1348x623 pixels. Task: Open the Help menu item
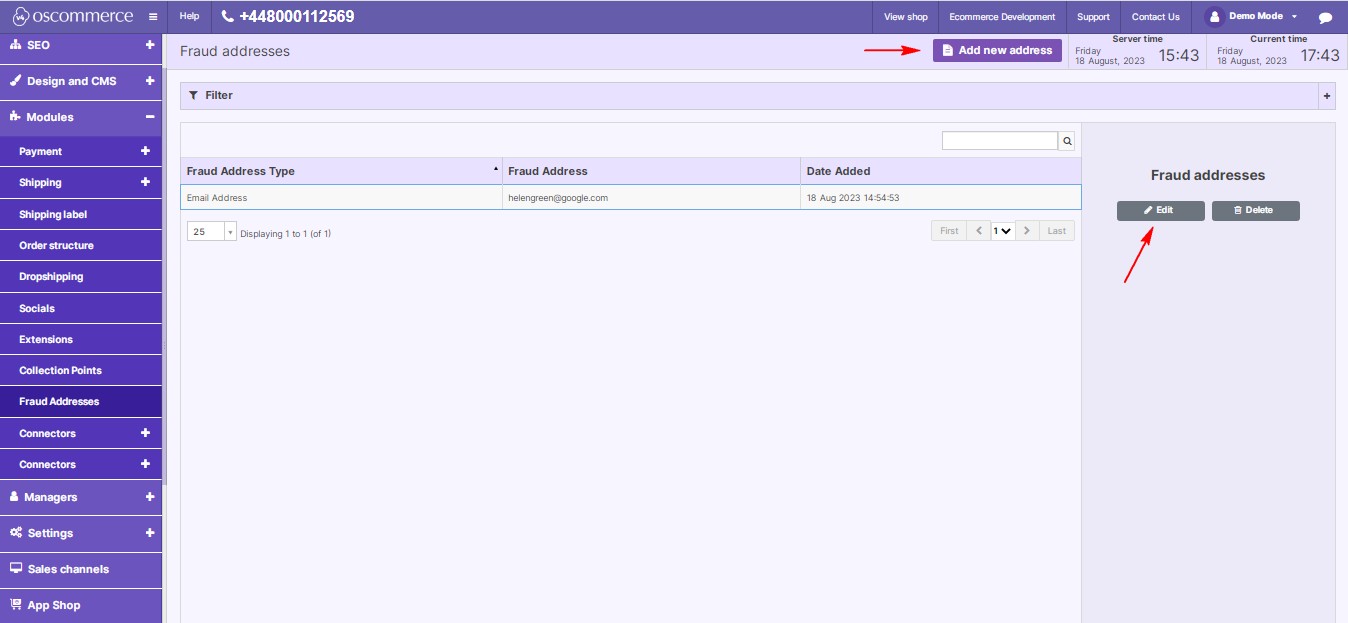[x=189, y=17]
